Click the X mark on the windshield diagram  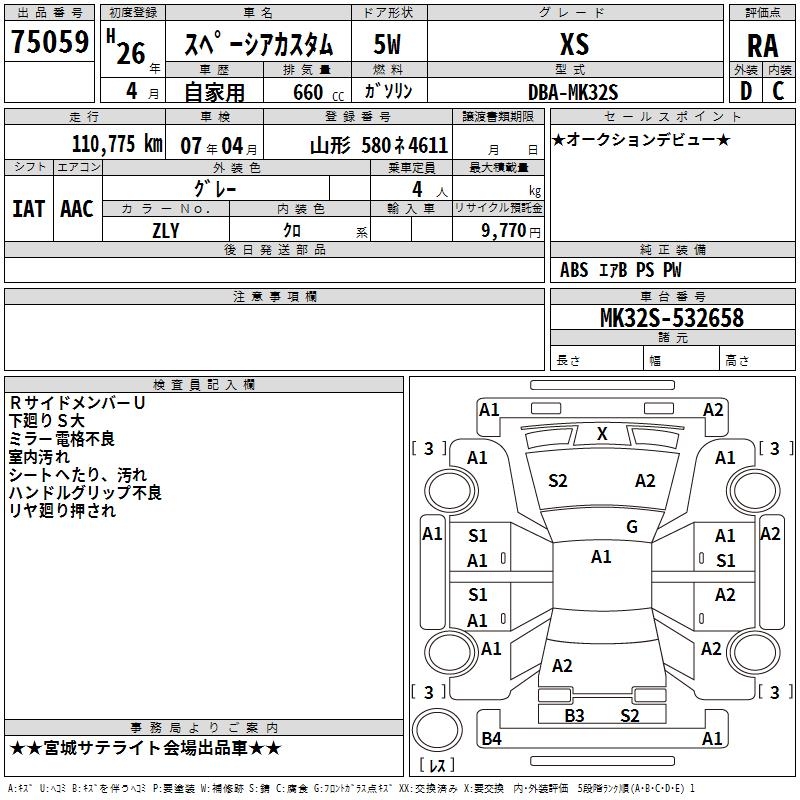click(602, 434)
